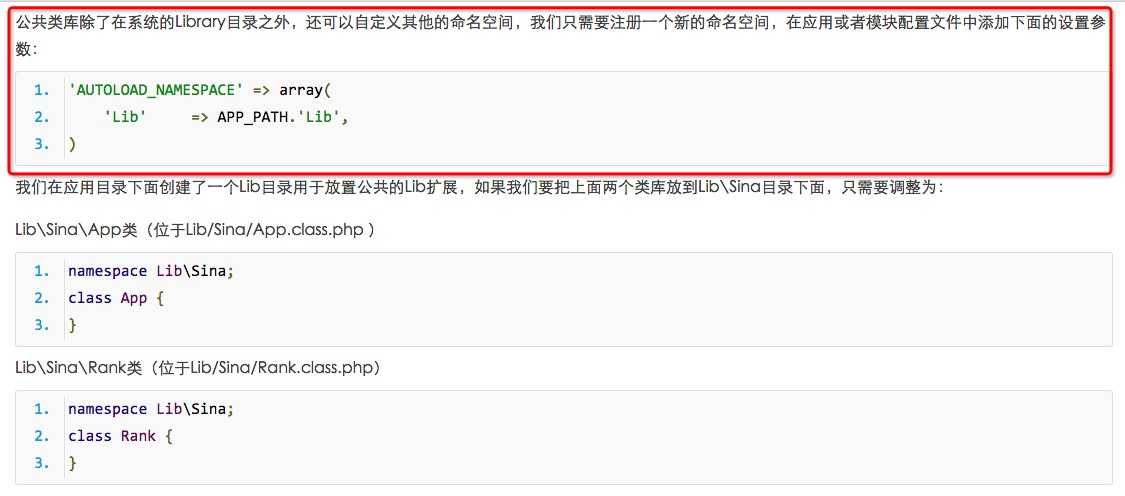Screen dimensions: 1125x496
Task: Click the 'Lib' key on code line 2
Action: click(125, 117)
